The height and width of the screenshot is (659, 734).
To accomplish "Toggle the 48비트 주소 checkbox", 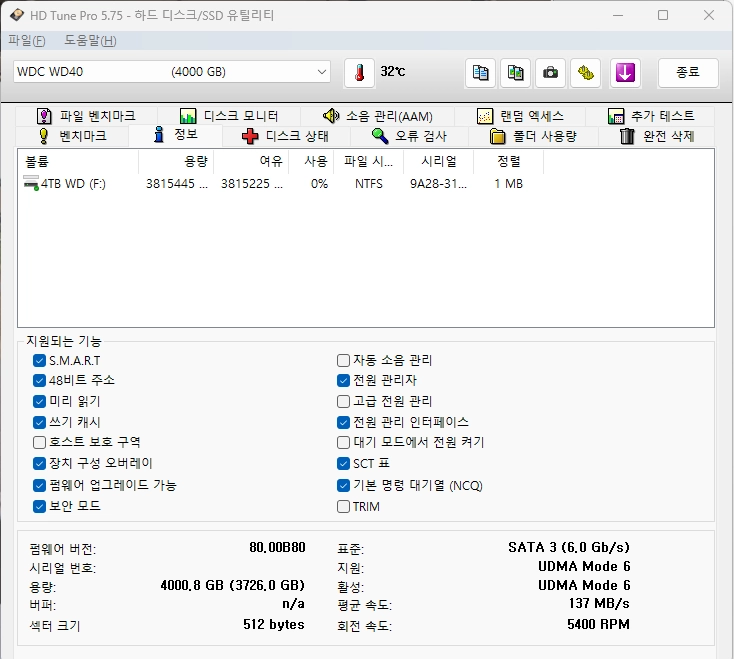I will click(39, 381).
